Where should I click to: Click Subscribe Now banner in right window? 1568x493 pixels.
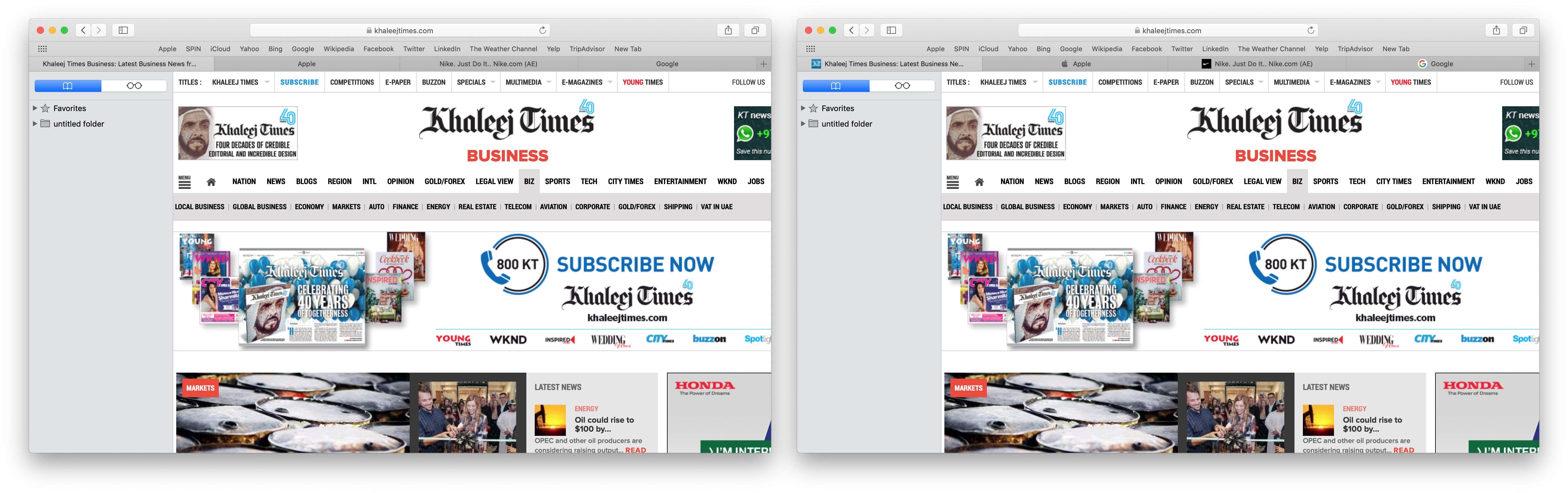[x=1240, y=290]
